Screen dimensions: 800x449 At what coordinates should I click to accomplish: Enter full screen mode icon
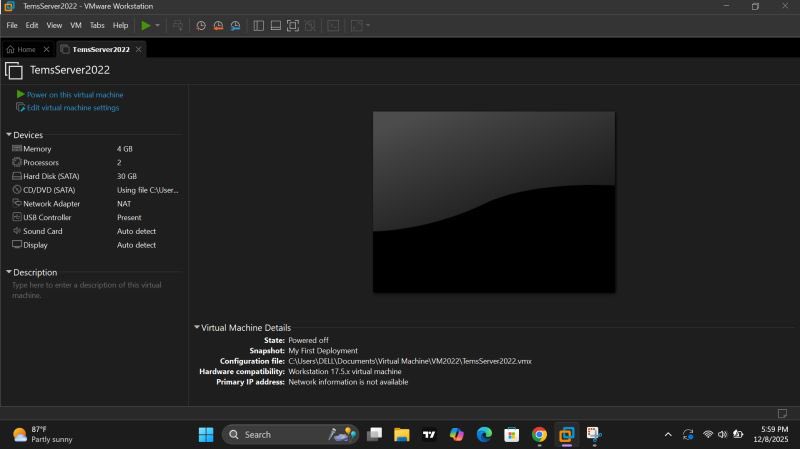293,26
